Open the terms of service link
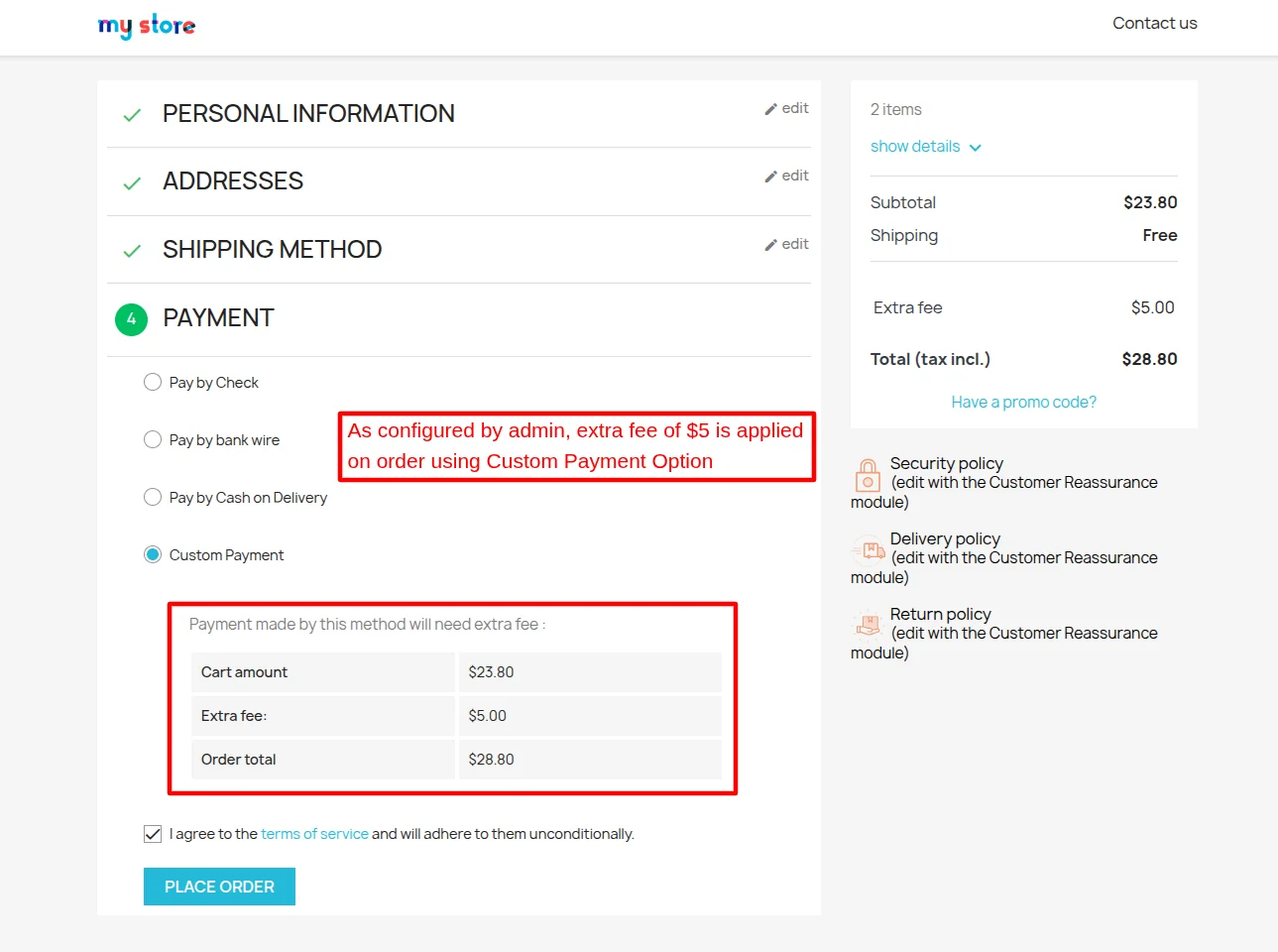Screen dimensions: 1278x952 point(314,834)
